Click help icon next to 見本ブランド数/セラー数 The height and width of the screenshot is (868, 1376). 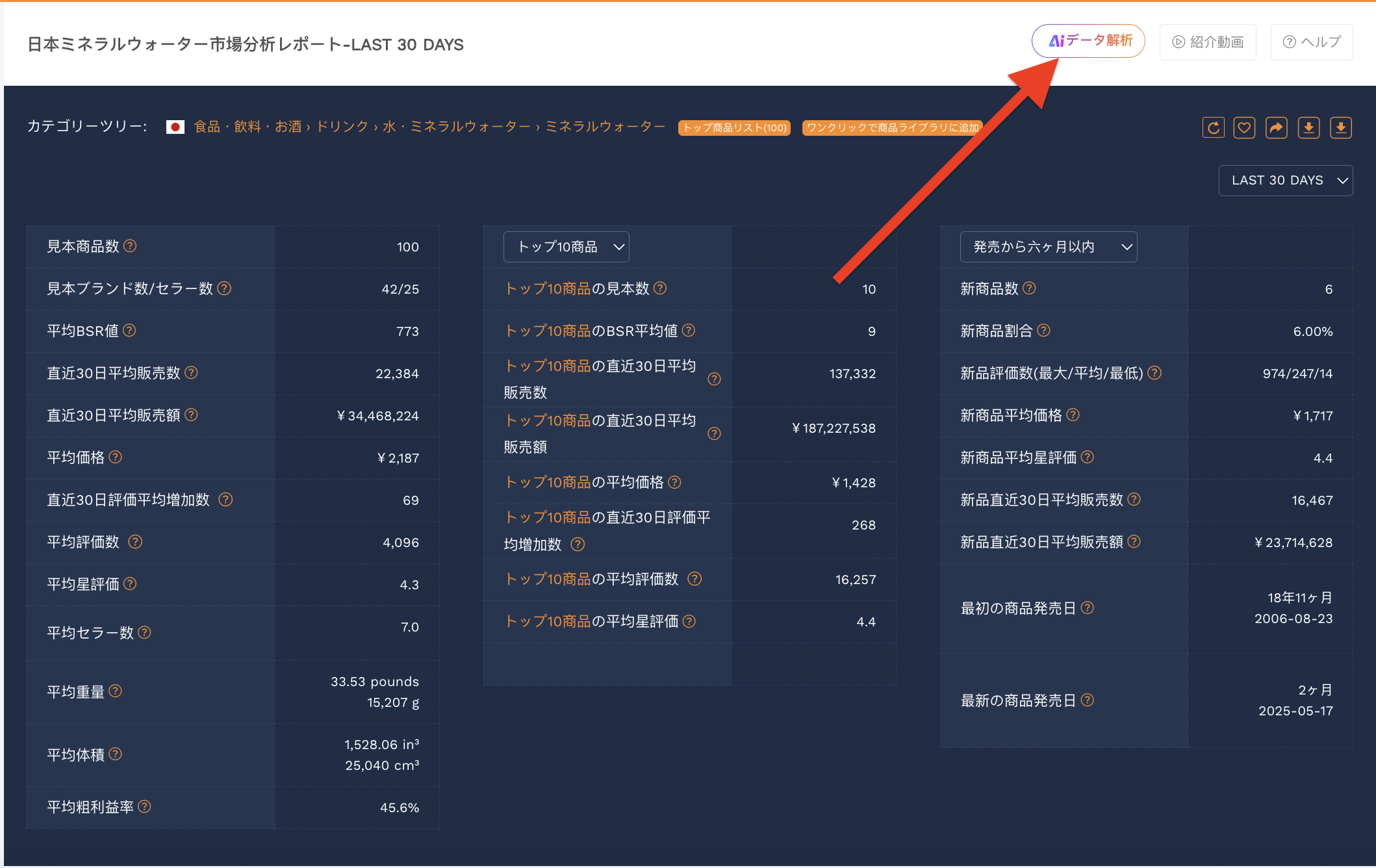224,288
